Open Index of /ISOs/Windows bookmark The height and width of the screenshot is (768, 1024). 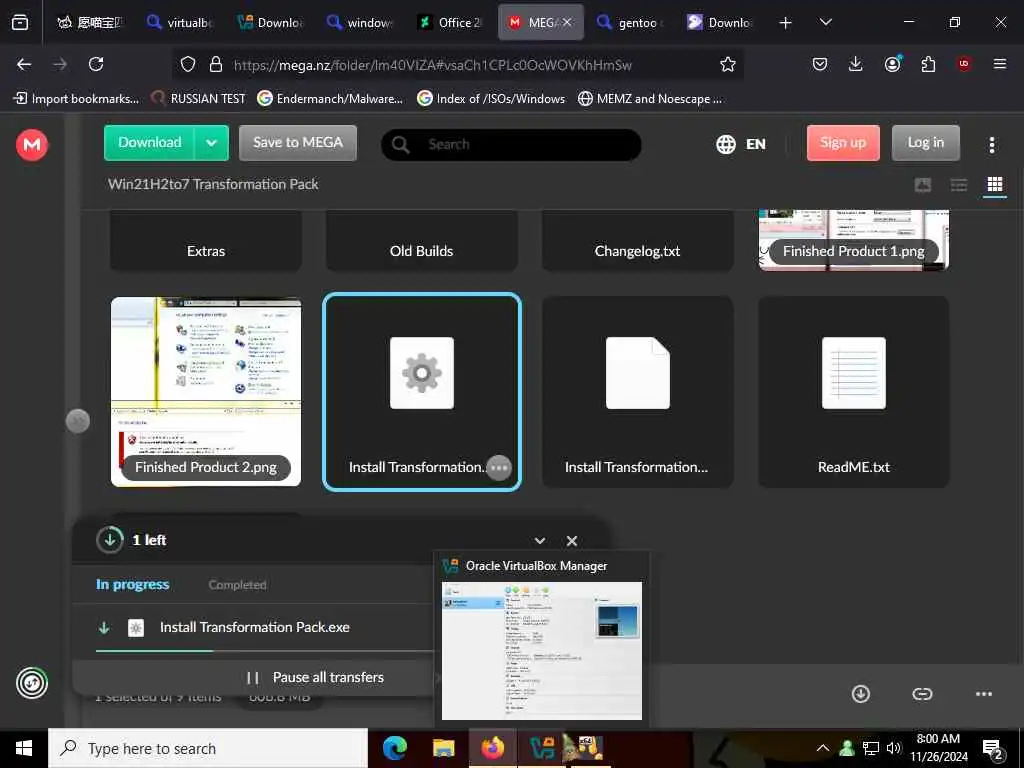(x=491, y=99)
